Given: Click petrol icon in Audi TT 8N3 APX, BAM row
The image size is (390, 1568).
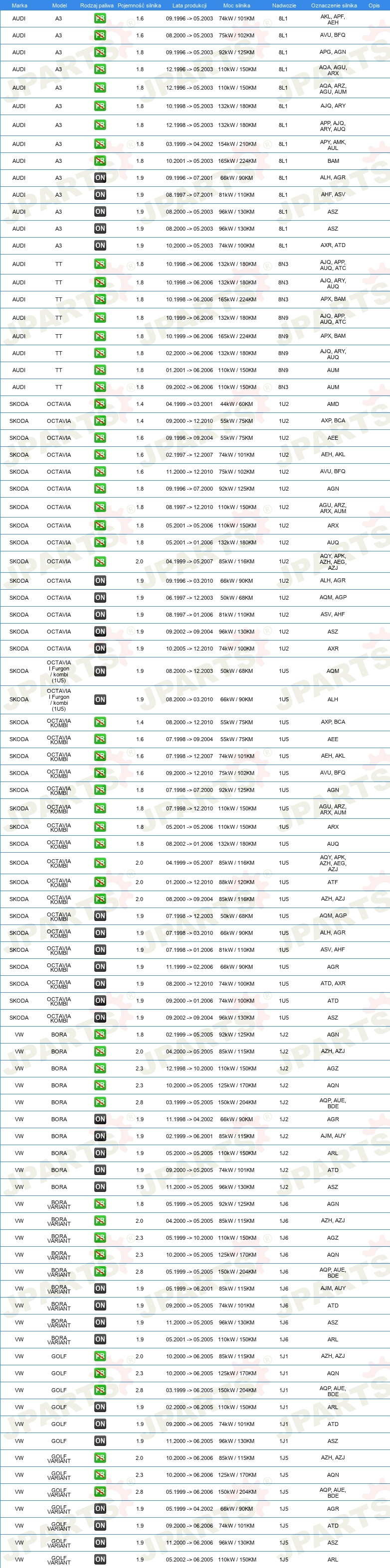Looking at the screenshot, I should tap(100, 299).
